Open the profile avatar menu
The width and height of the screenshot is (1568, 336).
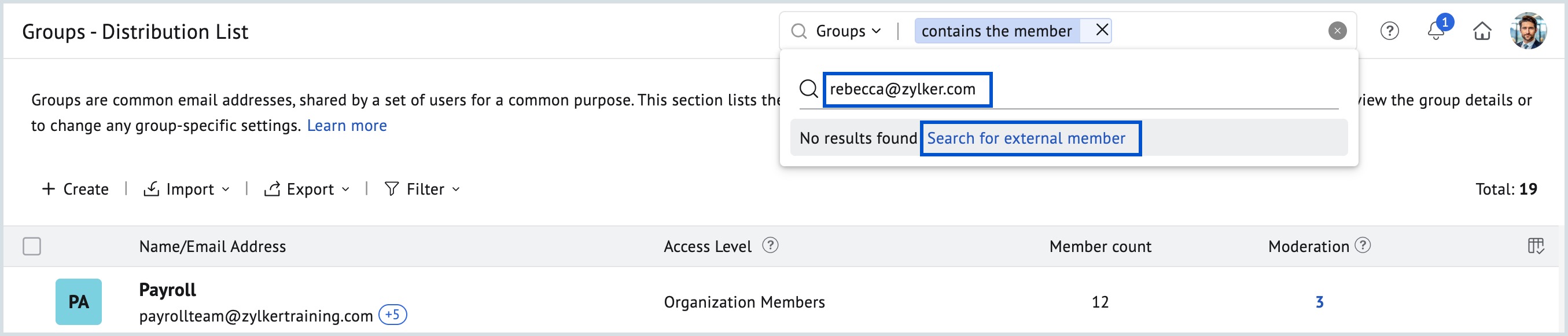point(1530,31)
